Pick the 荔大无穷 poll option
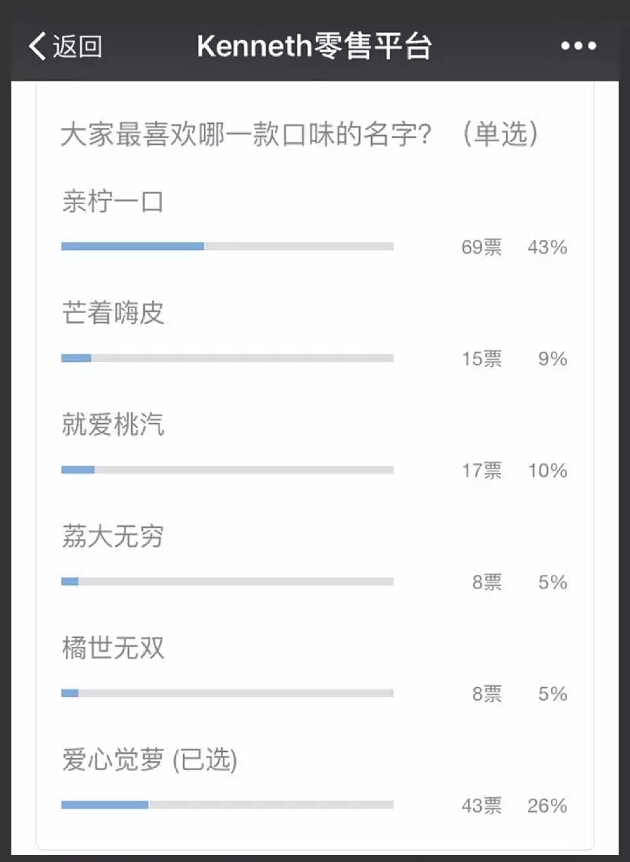This screenshot has height=862, width=630. pyautogui.click(x=112, y=537)
